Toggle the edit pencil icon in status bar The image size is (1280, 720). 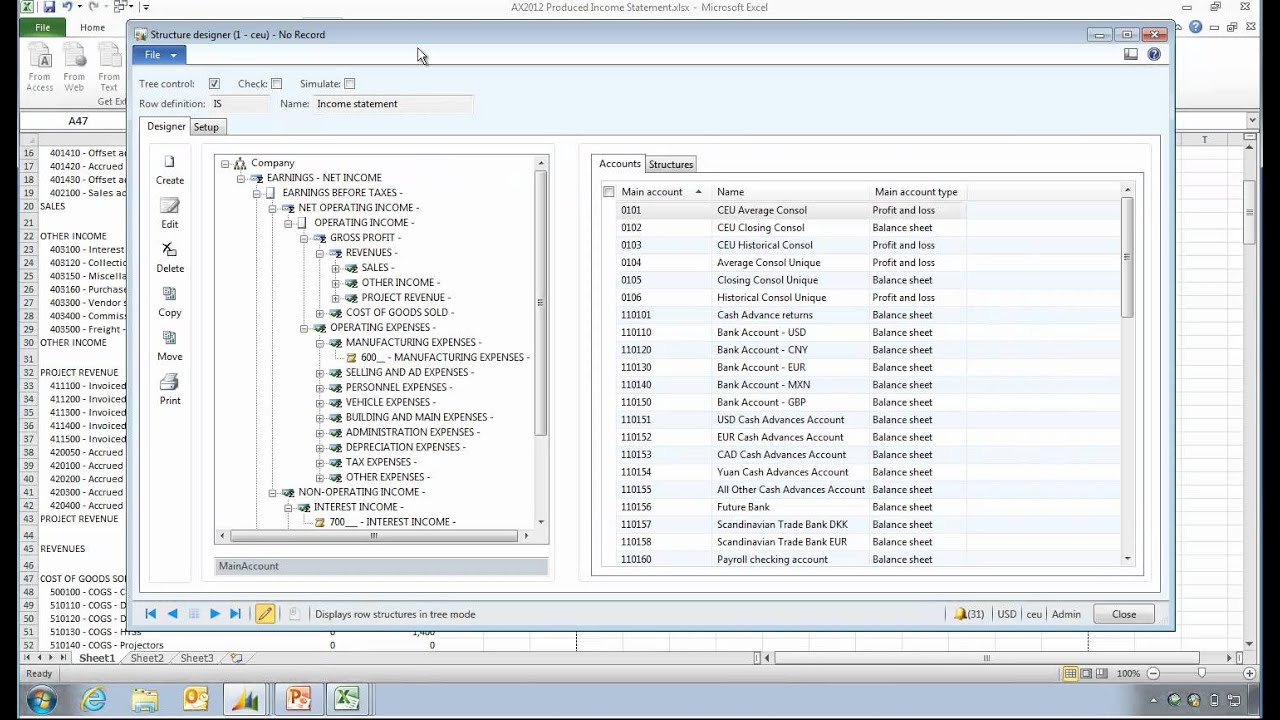pyautogui.click(x=265, y=614)
